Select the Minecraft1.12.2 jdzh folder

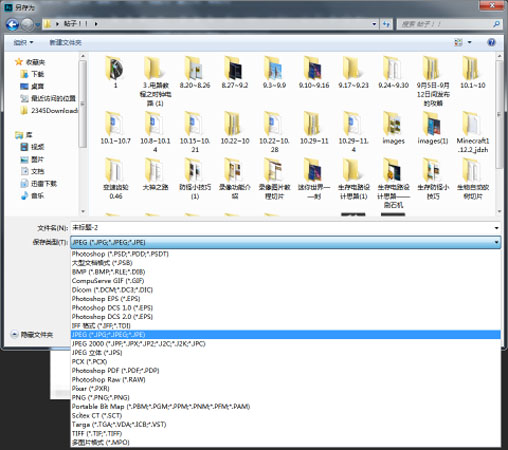pyautogui.click(x=473, y=133)
